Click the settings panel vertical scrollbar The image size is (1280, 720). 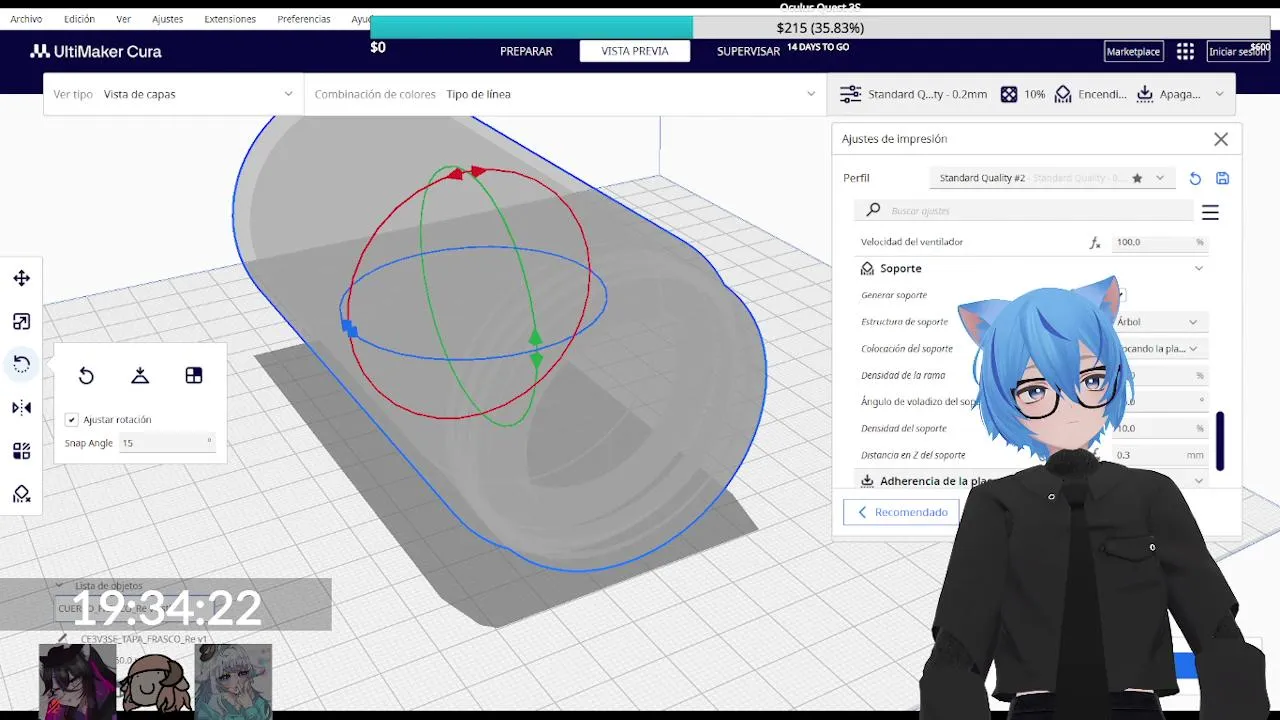pos(1220,440)
